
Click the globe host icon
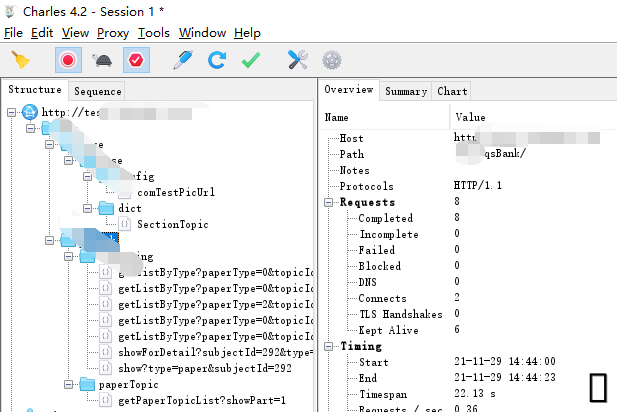(30, 113)
